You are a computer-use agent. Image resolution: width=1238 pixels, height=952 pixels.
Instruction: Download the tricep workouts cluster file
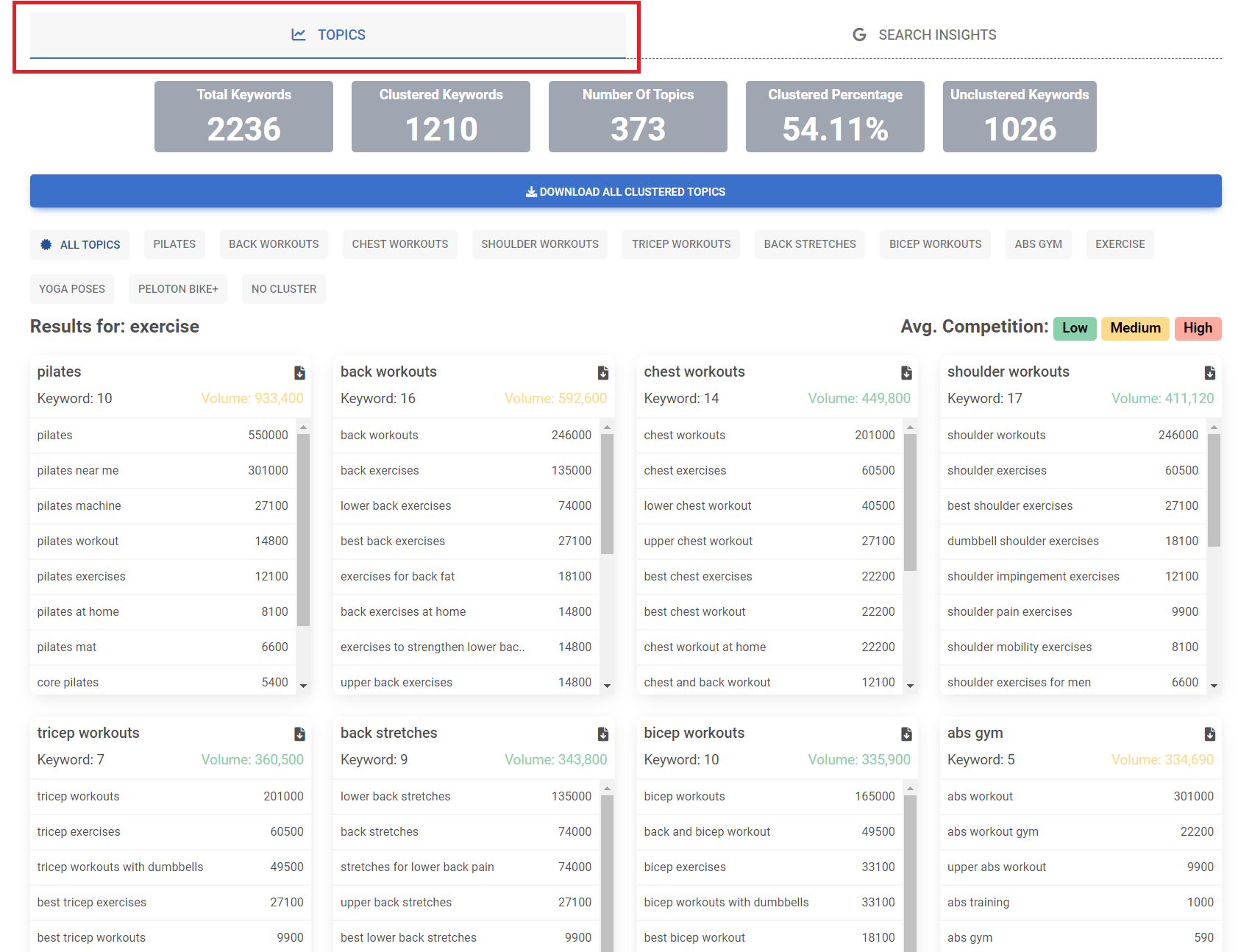pos(299,734)
